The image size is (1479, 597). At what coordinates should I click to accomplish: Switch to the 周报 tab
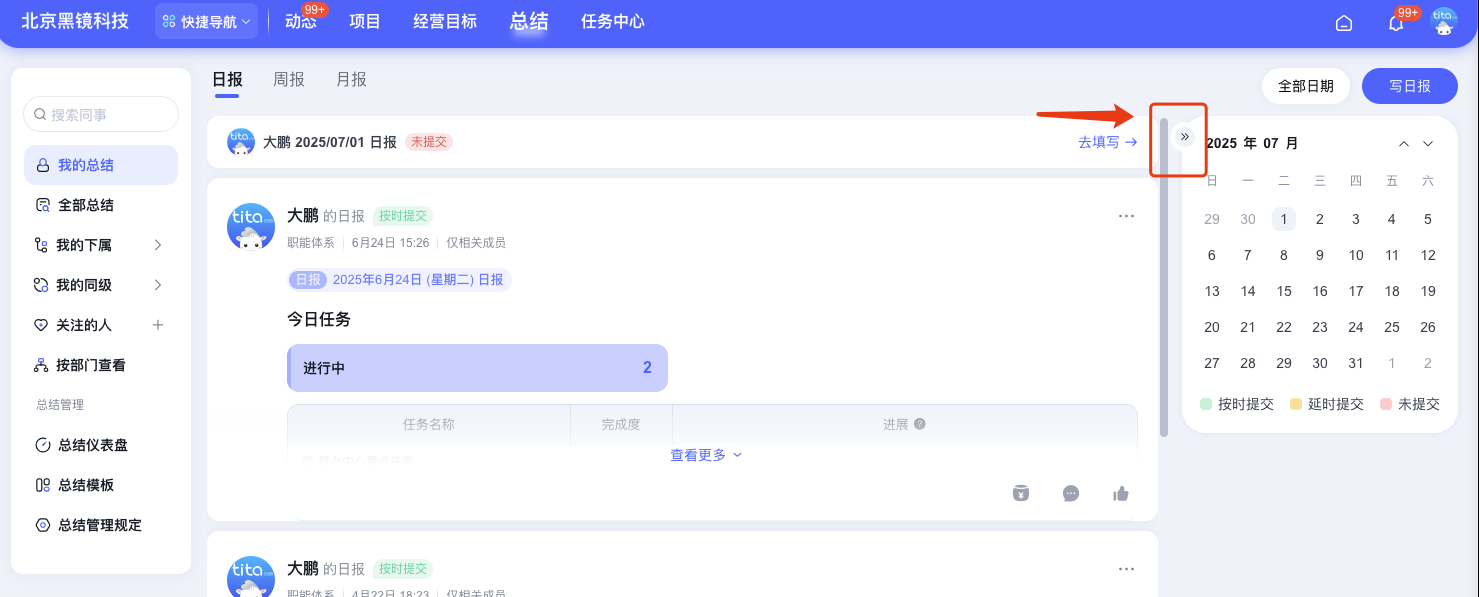pyautogui.click(x=289, y=79)
